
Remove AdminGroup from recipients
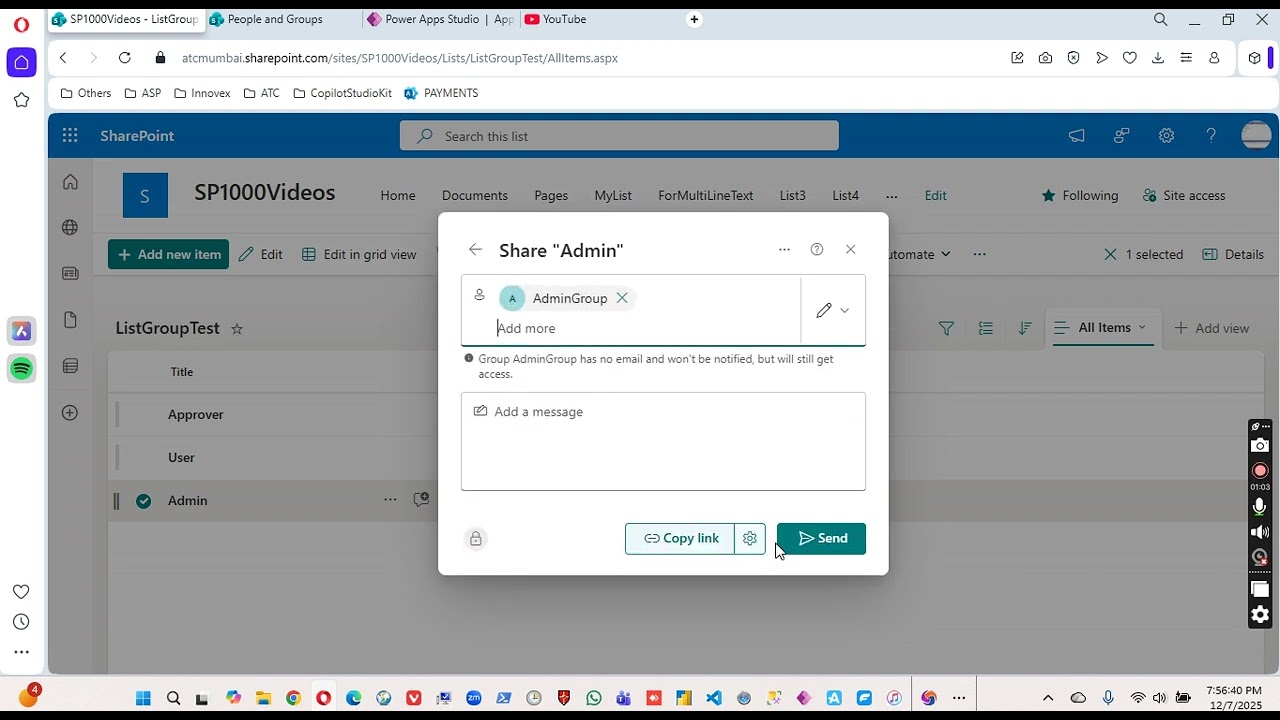coord(622,298)
